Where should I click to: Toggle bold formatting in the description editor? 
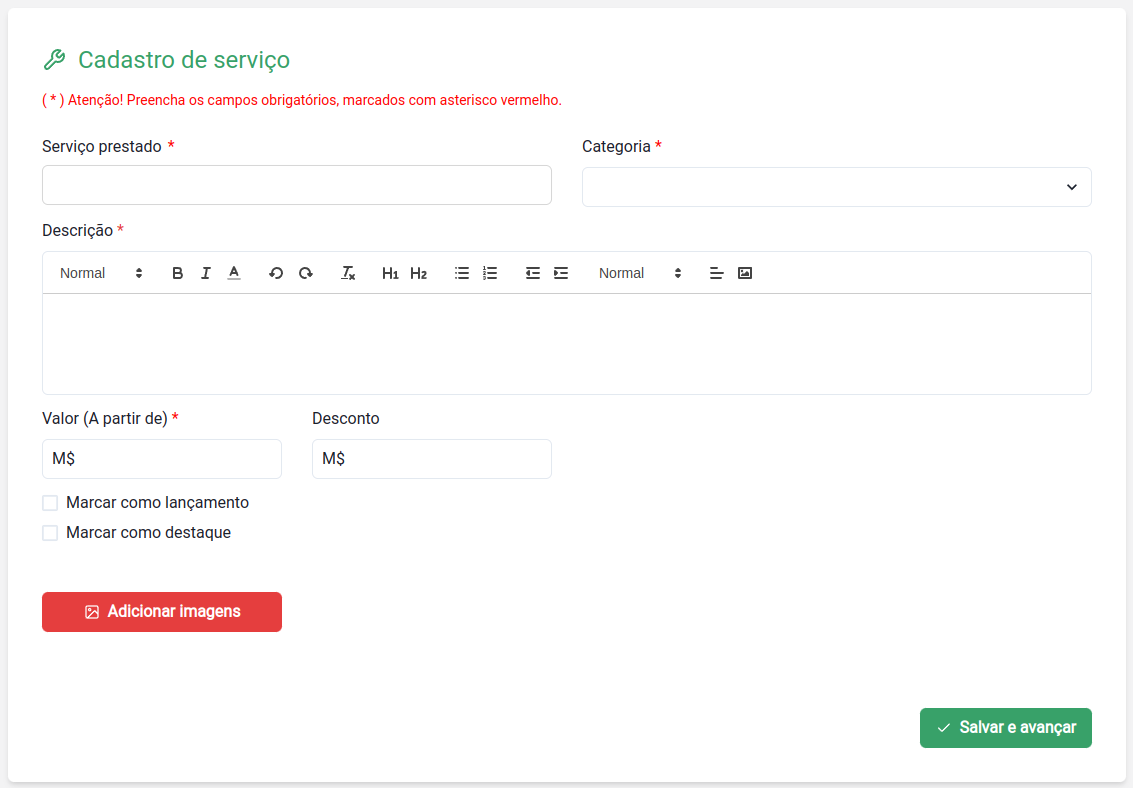(x=177, y=272)
